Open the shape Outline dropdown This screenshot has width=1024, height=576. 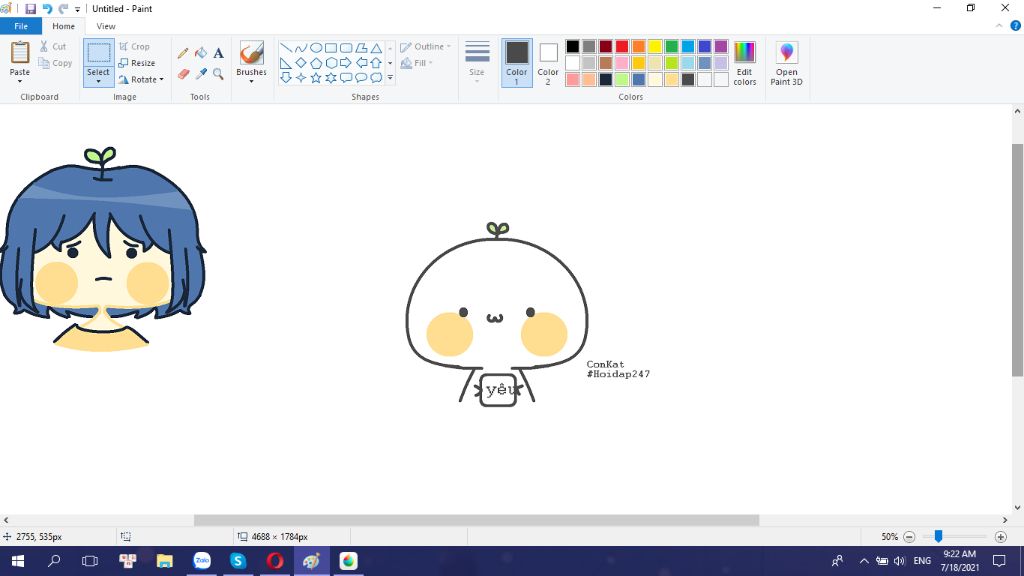(x=425, y=46)
